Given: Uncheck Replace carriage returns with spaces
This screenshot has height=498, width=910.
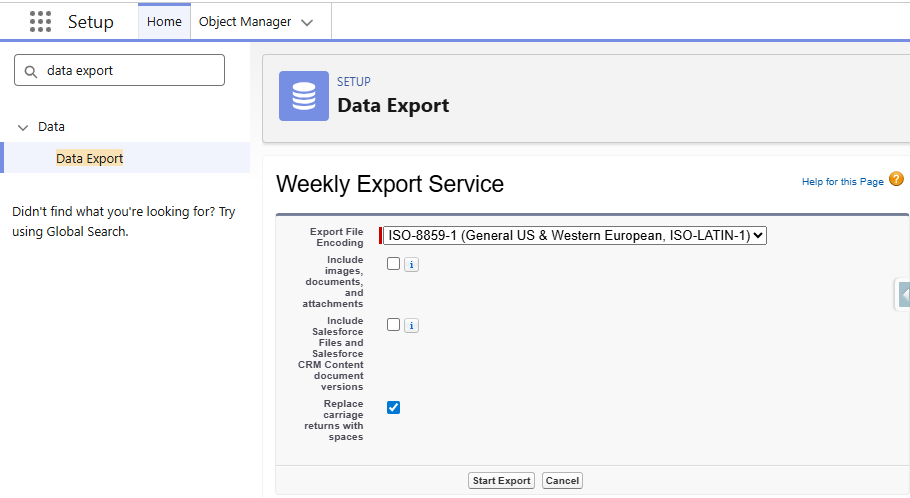Looking at the screenshot, I should click(393, 407).
